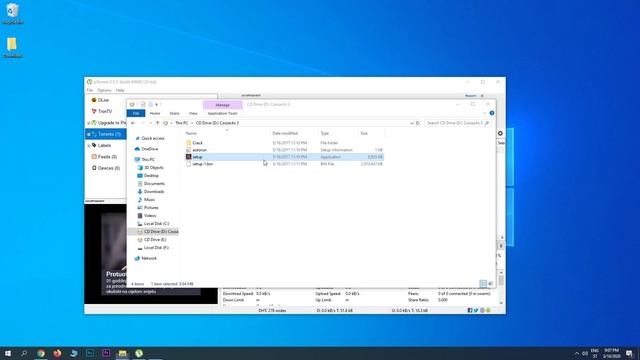
Task: Open the uTorrent Options menu
Action: coord(104,90)
